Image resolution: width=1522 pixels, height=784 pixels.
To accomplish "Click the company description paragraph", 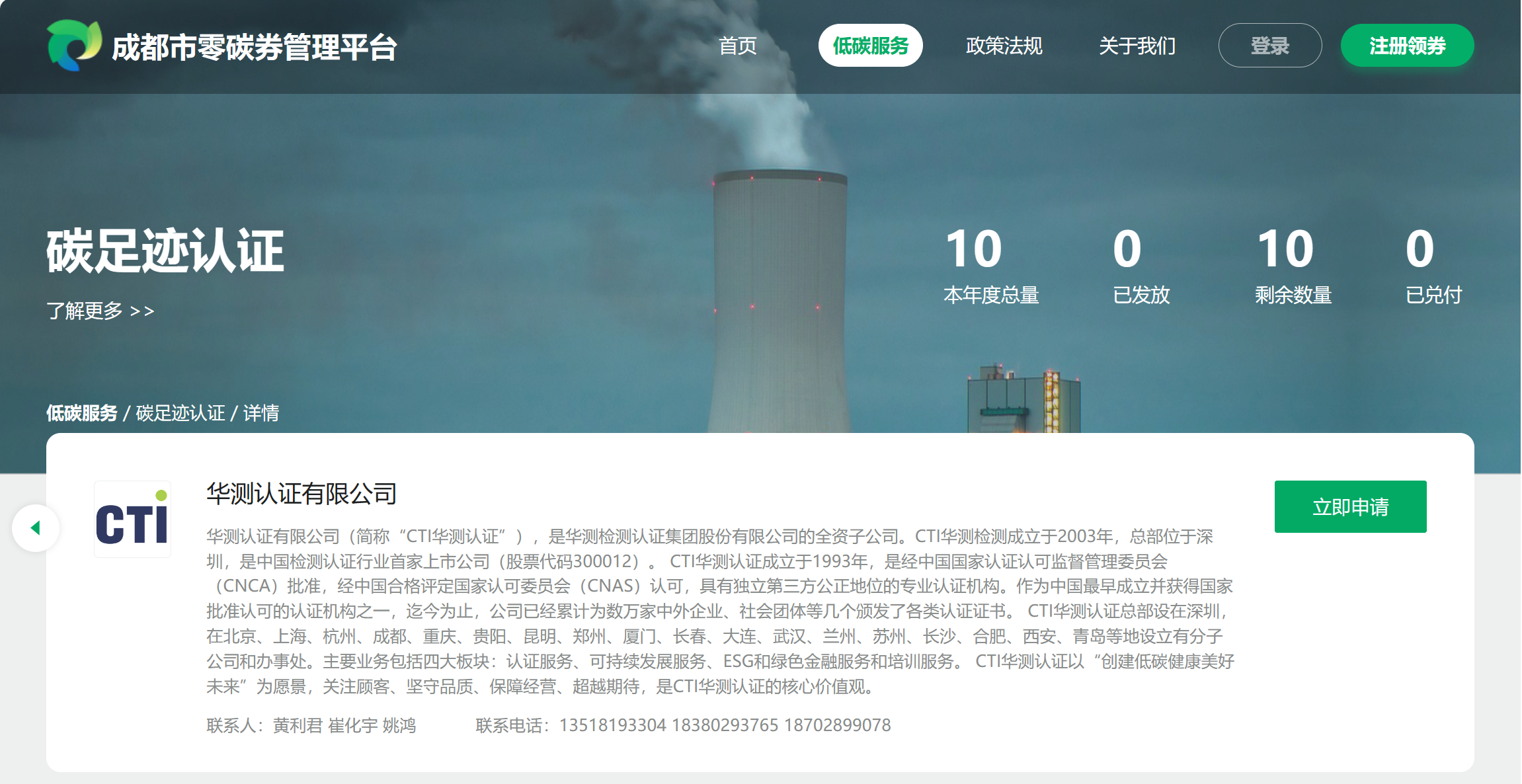I will (x=720, y=611).
